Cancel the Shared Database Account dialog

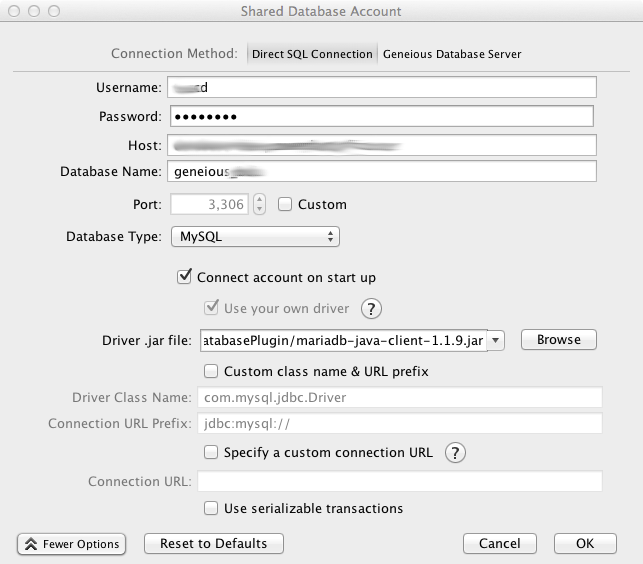pyautogui.click(x=499, y=544)
